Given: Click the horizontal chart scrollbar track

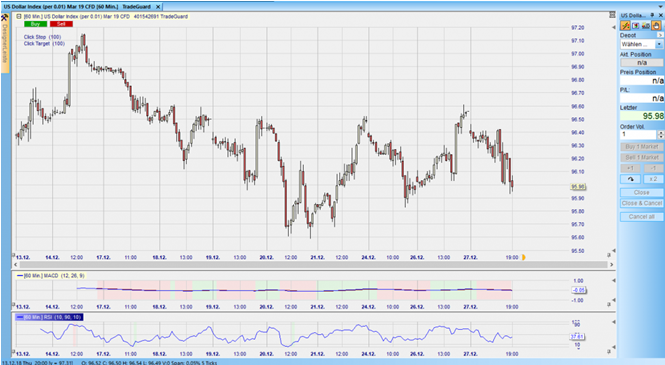Looking at the screenshot, I should tap(313, 265).
